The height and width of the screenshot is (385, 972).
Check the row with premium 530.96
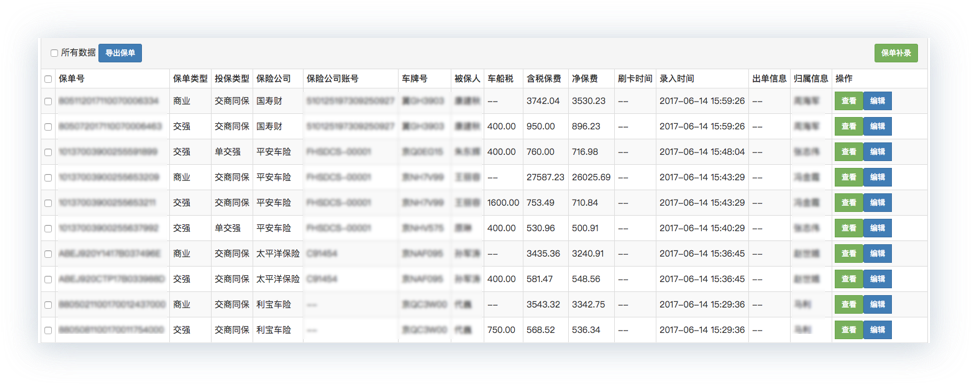tap(48, 228)
